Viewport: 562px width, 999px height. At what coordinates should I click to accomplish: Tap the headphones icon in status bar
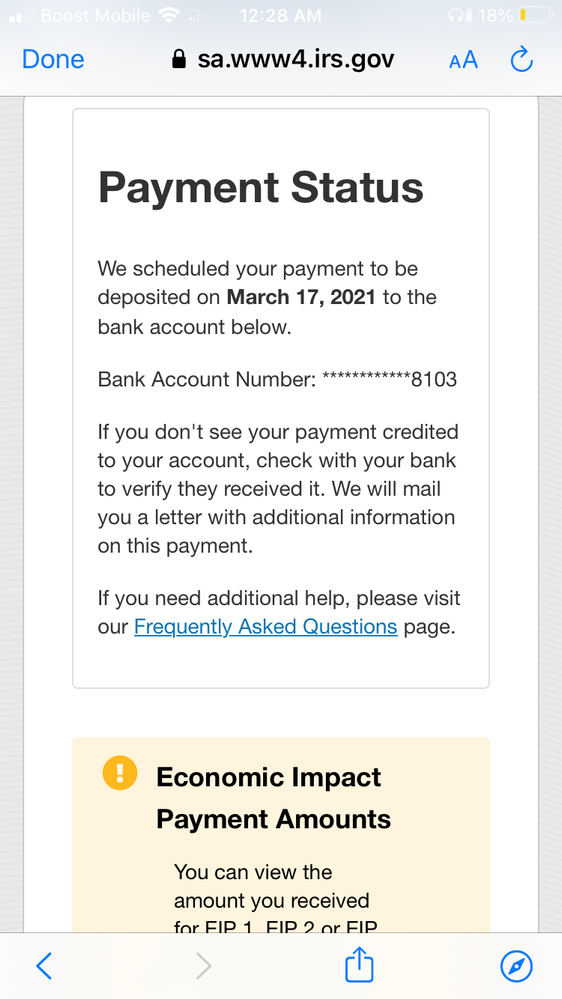[x=456, y=15]
